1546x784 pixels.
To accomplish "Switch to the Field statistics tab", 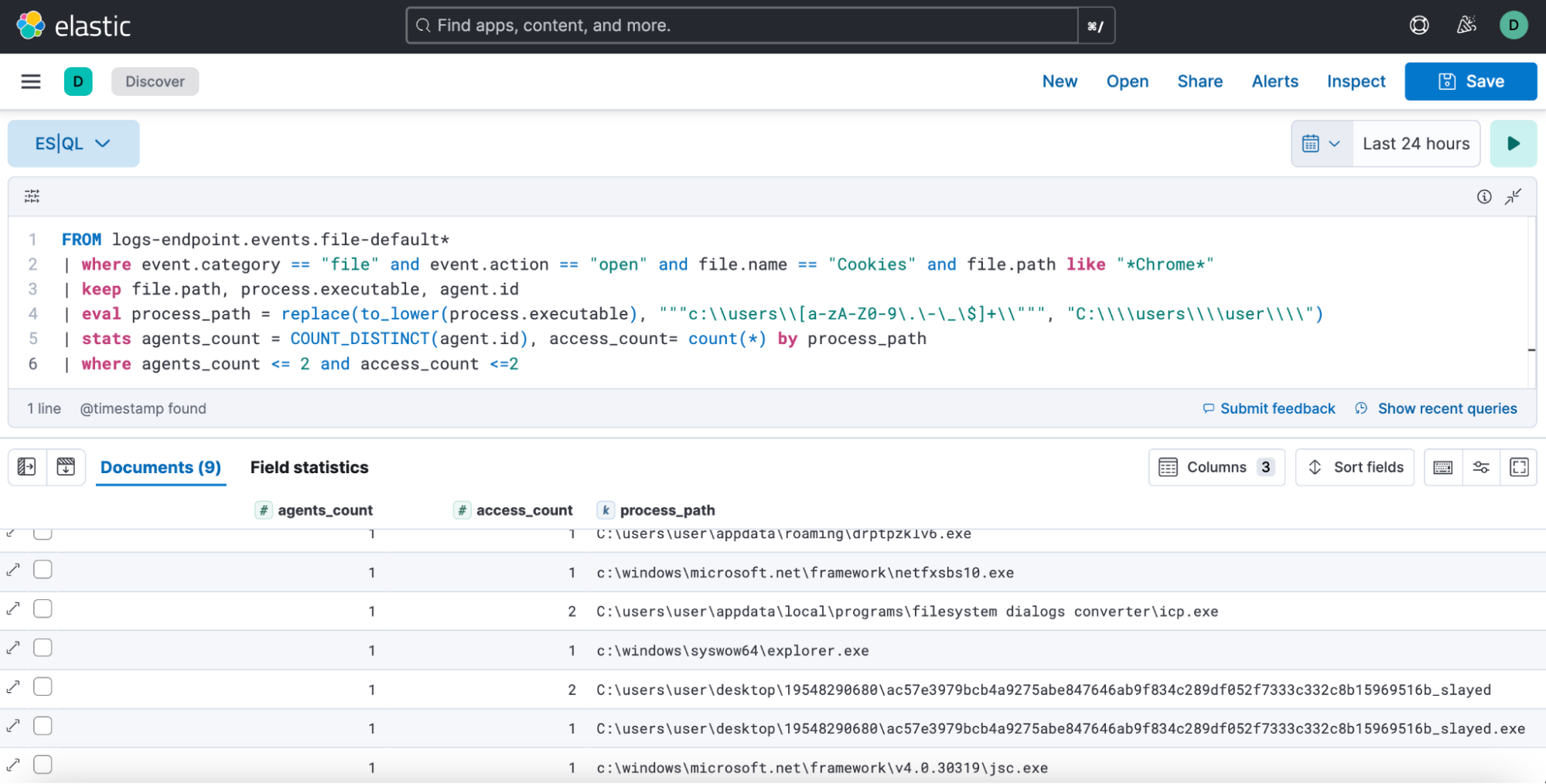I will click(x=309, y=467).
